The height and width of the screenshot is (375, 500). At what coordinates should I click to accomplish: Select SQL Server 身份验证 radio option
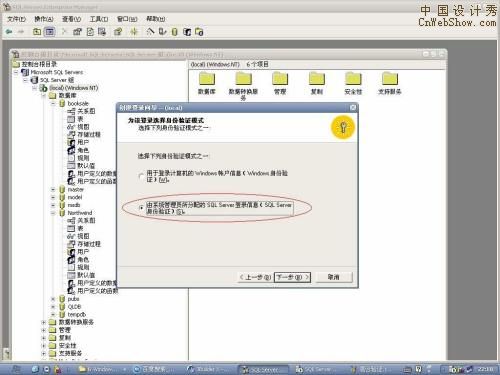141,208
